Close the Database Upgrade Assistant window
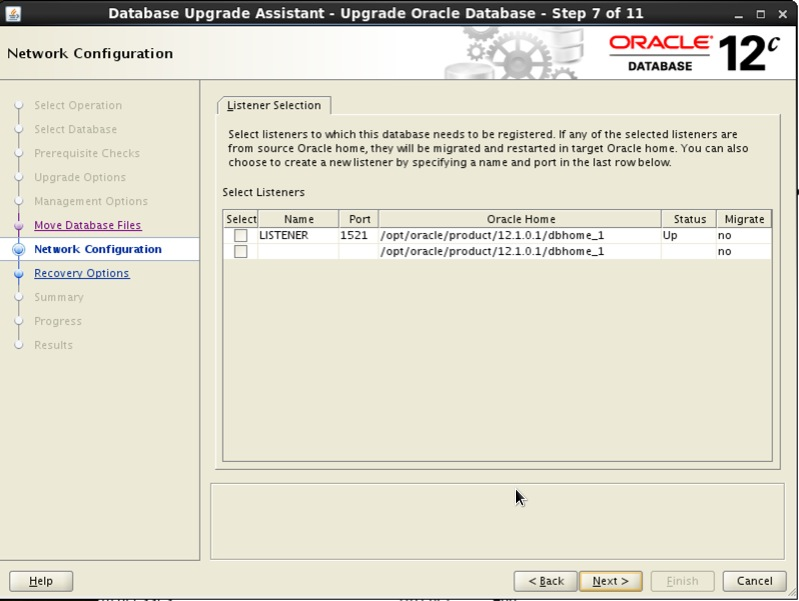799x601 pixels. [783, 14]
